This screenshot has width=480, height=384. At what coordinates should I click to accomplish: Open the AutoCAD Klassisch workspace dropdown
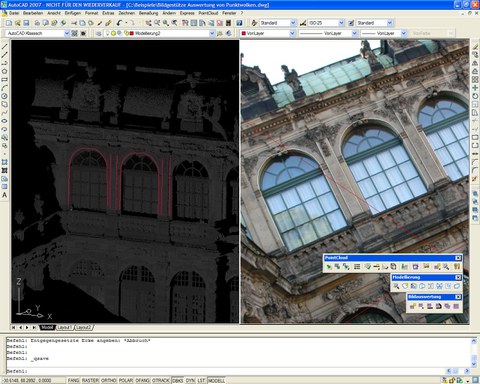pos(66,33)
